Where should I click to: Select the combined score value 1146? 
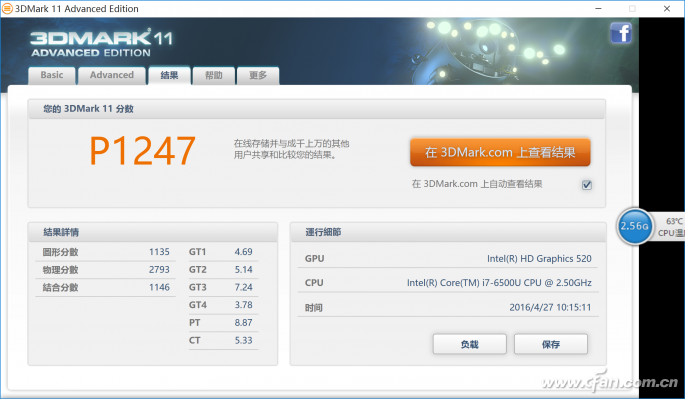[x=159, y=287]
